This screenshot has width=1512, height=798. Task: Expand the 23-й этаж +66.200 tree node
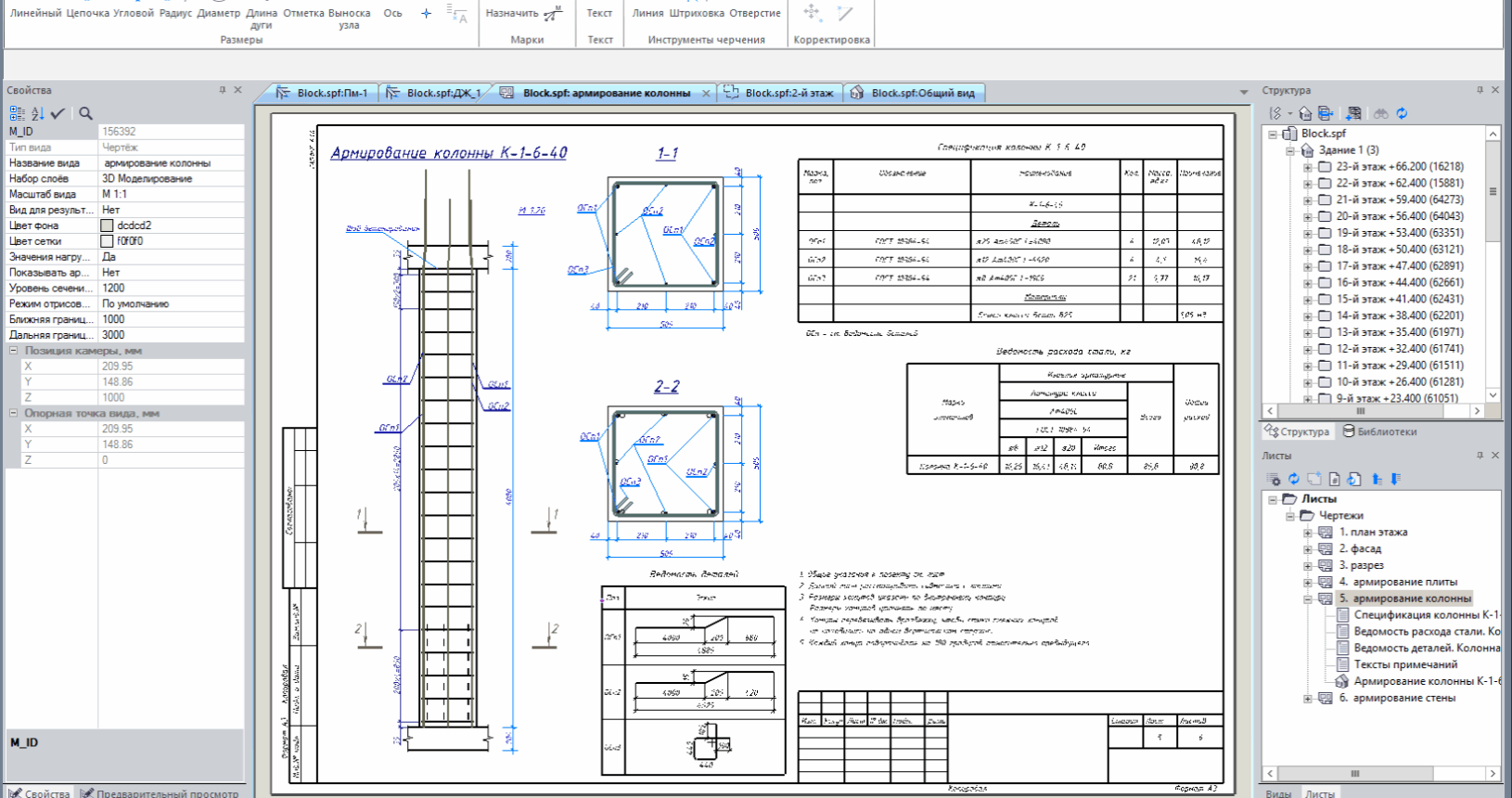click(1307, 167)
